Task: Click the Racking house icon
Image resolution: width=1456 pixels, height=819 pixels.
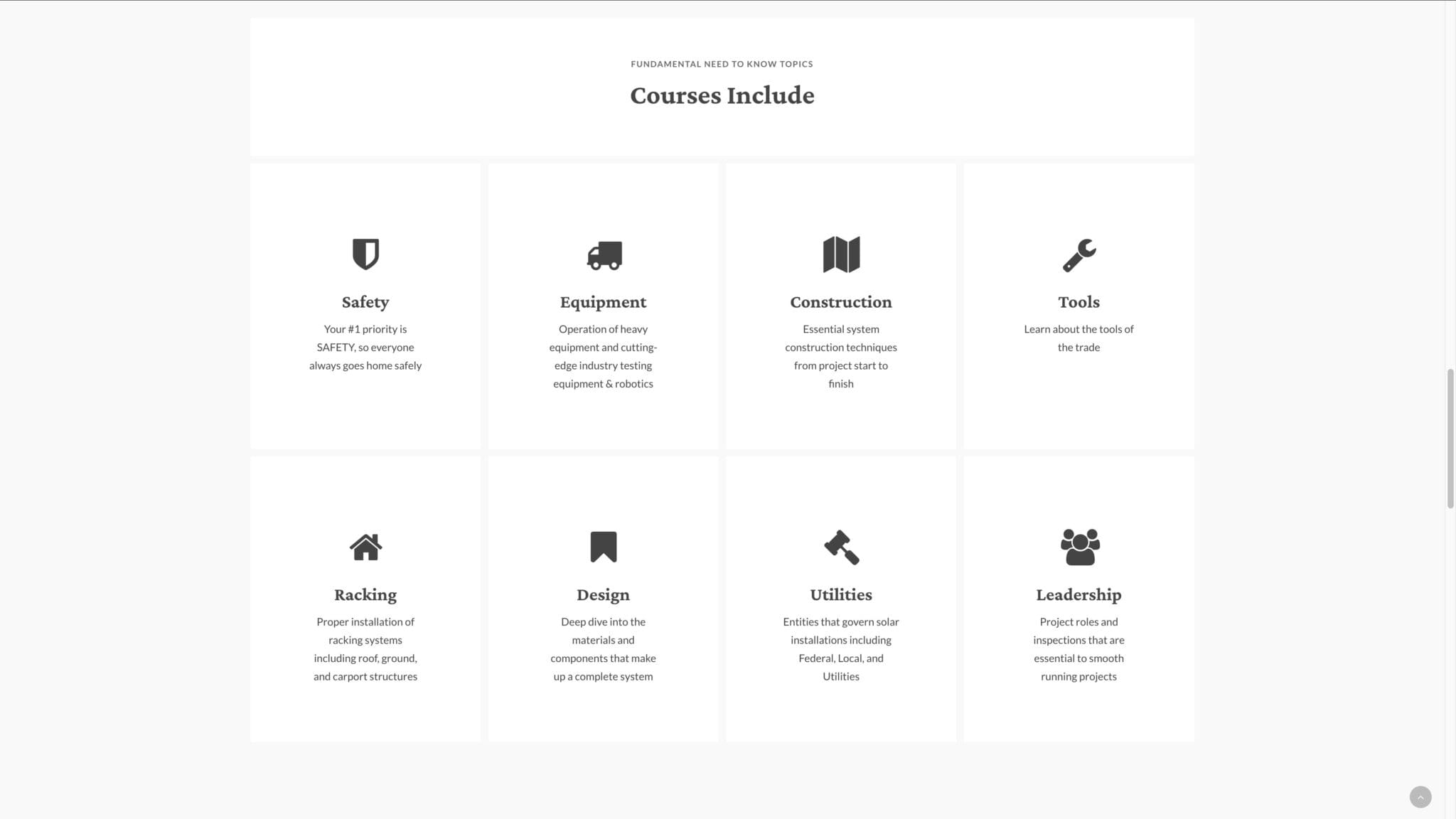Action: (x=365, y=547)
